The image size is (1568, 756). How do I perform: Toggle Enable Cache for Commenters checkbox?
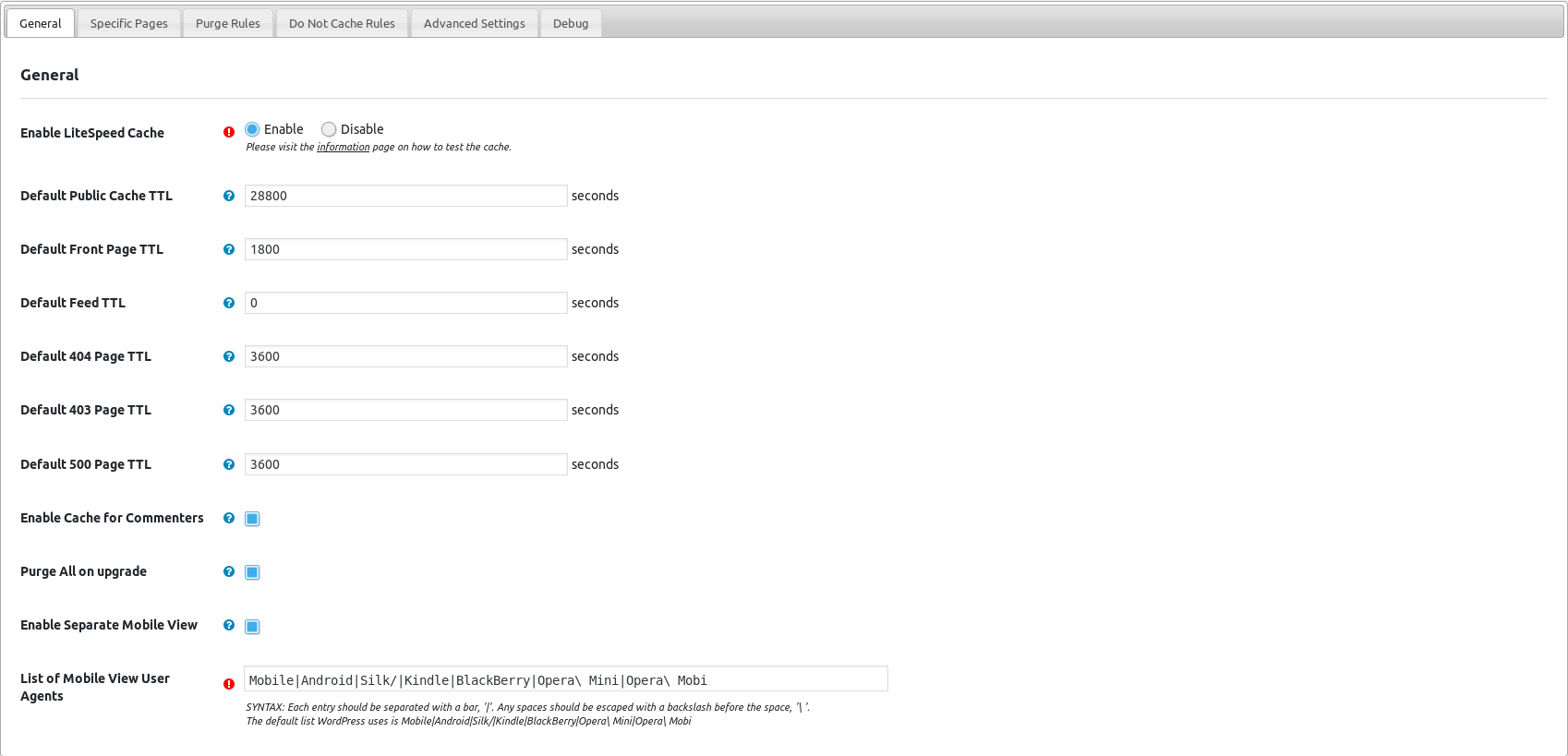[x=252, y=519]
